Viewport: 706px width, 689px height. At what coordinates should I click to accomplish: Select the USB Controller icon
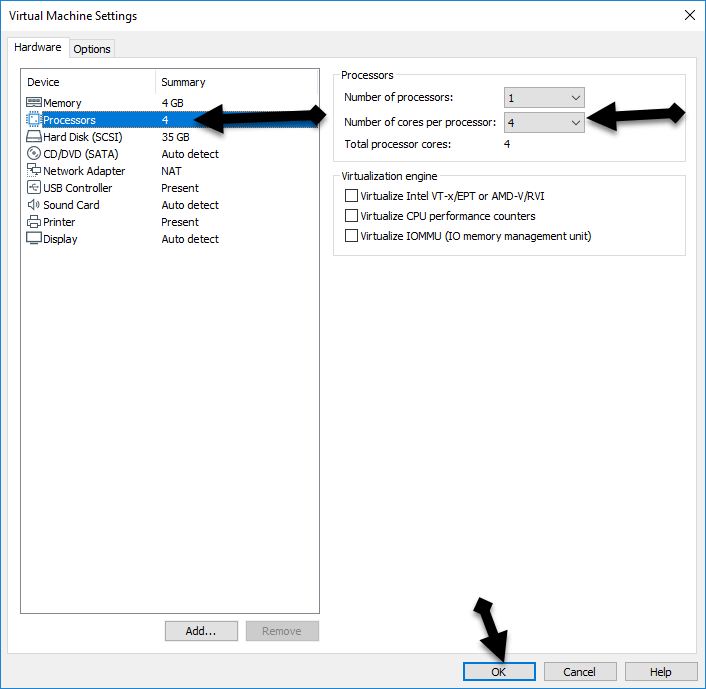coord(34,188)
